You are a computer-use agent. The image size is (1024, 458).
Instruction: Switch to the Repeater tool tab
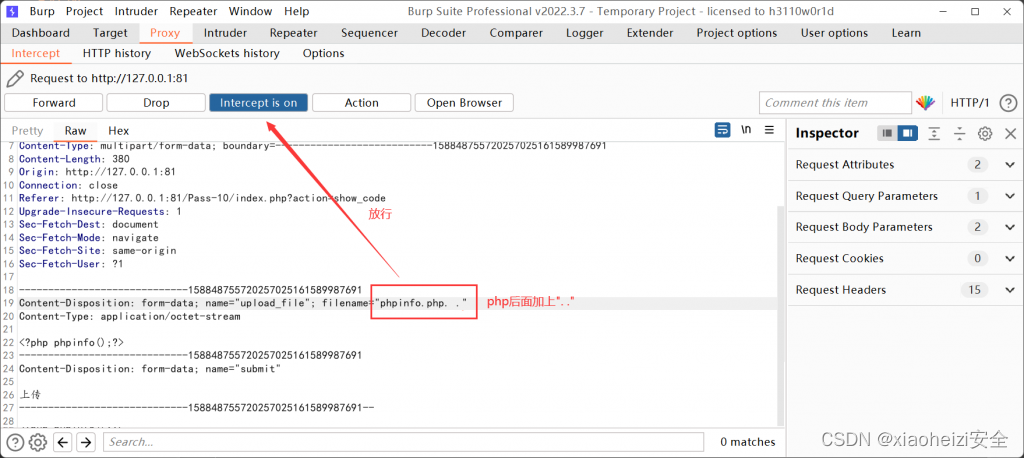click(x=293, y=33)
